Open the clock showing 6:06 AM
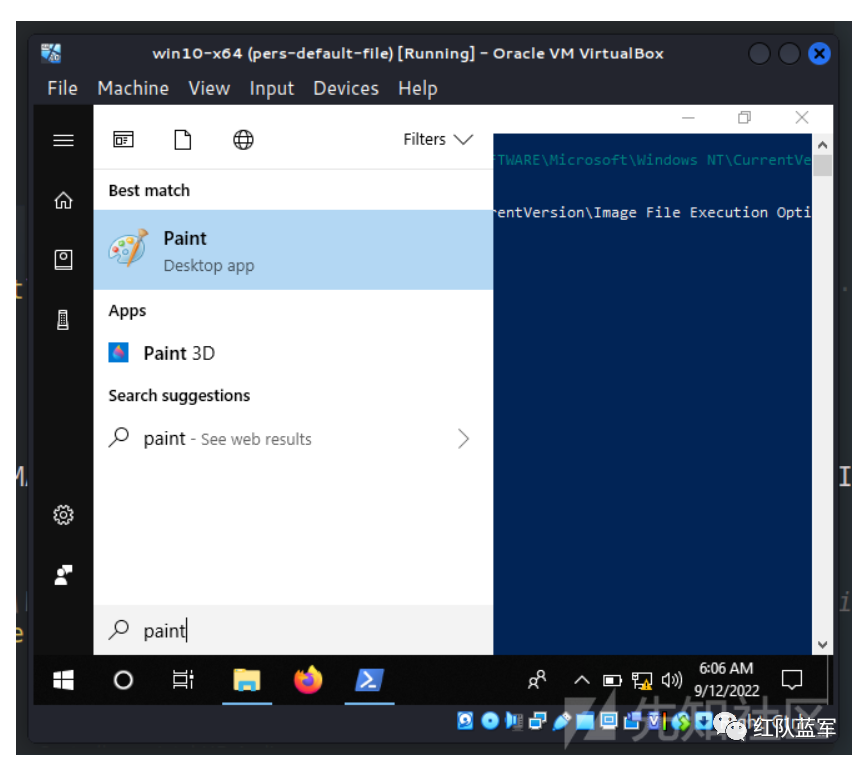Viewport: 865px width, 766px height. 727,680
